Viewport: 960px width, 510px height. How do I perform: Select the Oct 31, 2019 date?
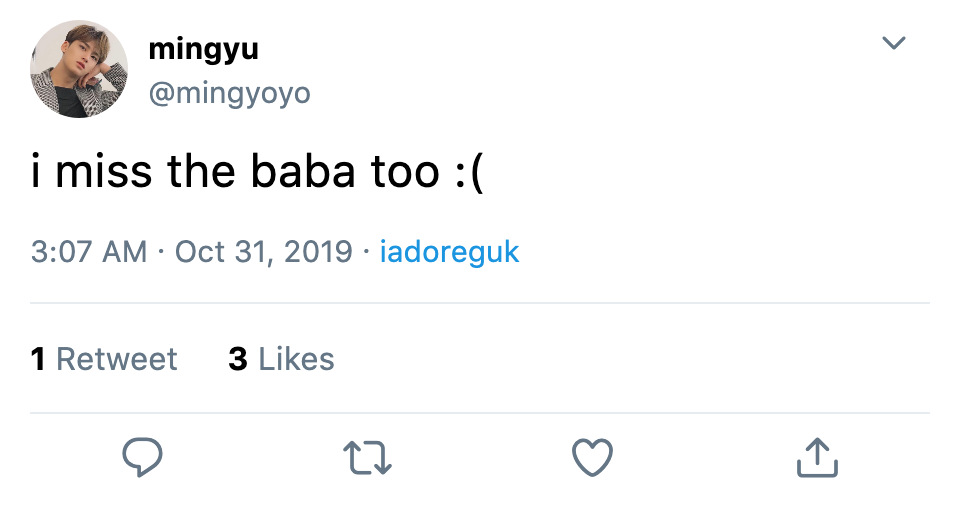point(264,252)
